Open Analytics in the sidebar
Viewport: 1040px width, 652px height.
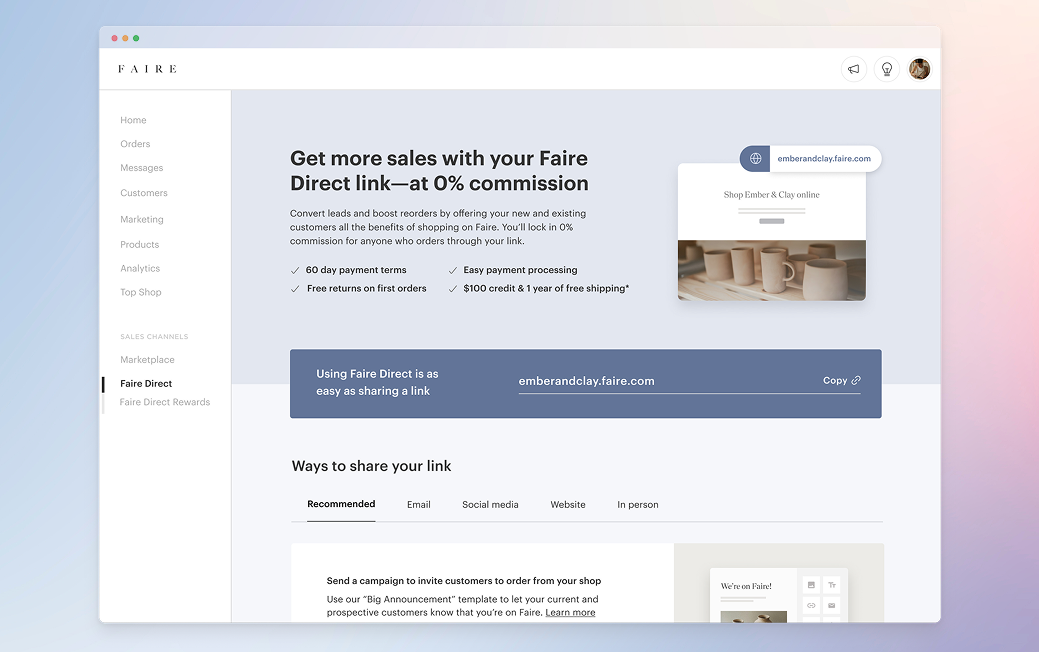click(x=140, y=269)
